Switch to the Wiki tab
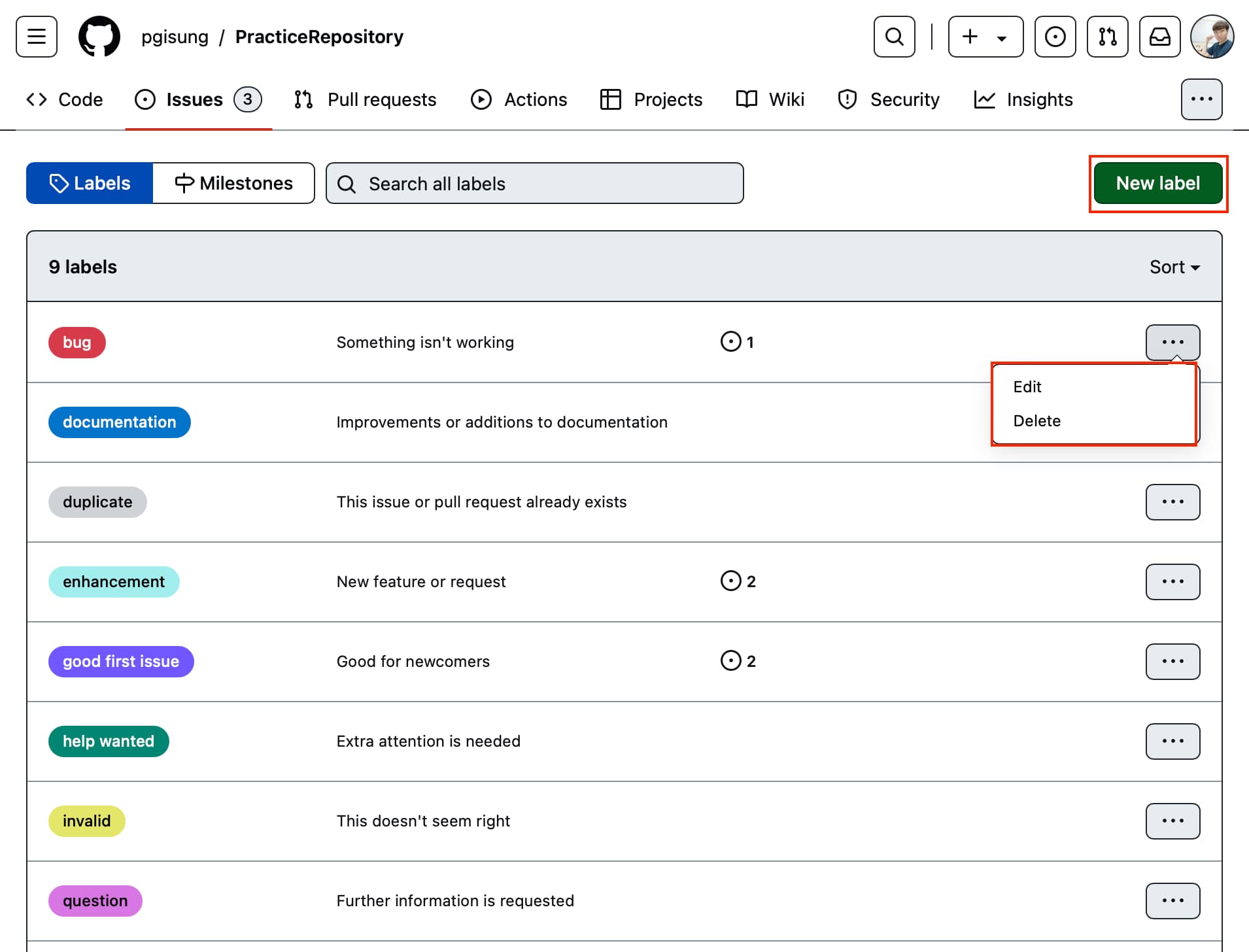Viewport: 1249px width, 952px height. point(770,99)
